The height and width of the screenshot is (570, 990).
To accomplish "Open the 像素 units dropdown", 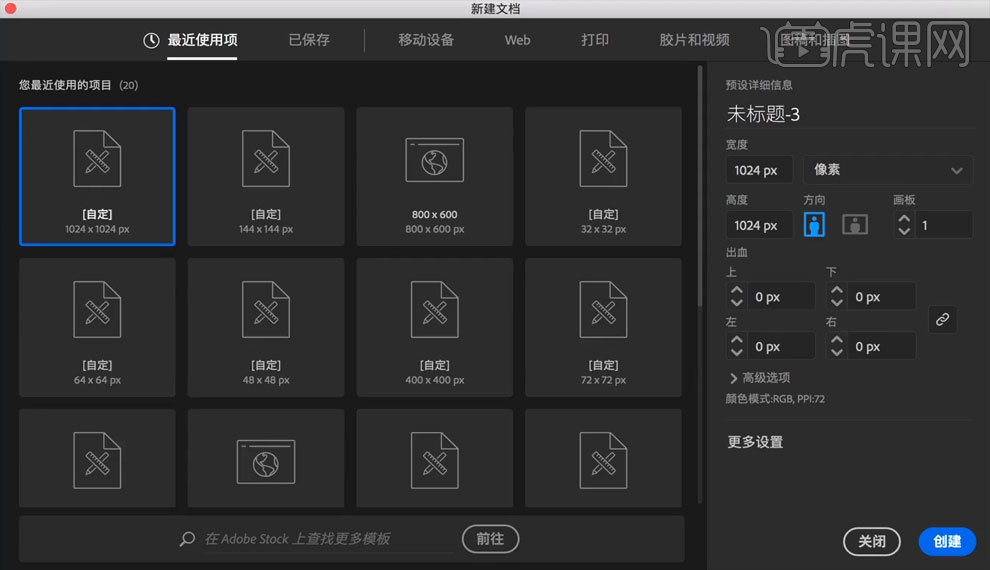I will (x=888, y=170).
